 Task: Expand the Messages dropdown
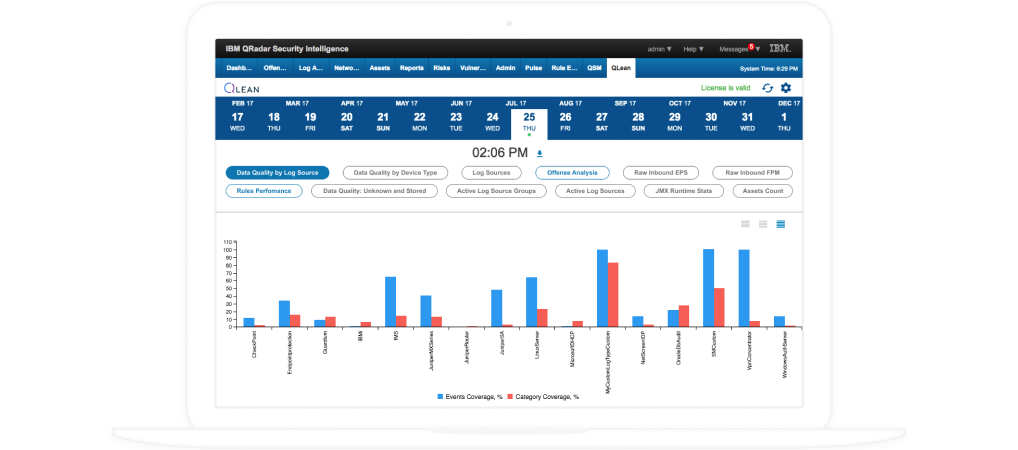739,49
